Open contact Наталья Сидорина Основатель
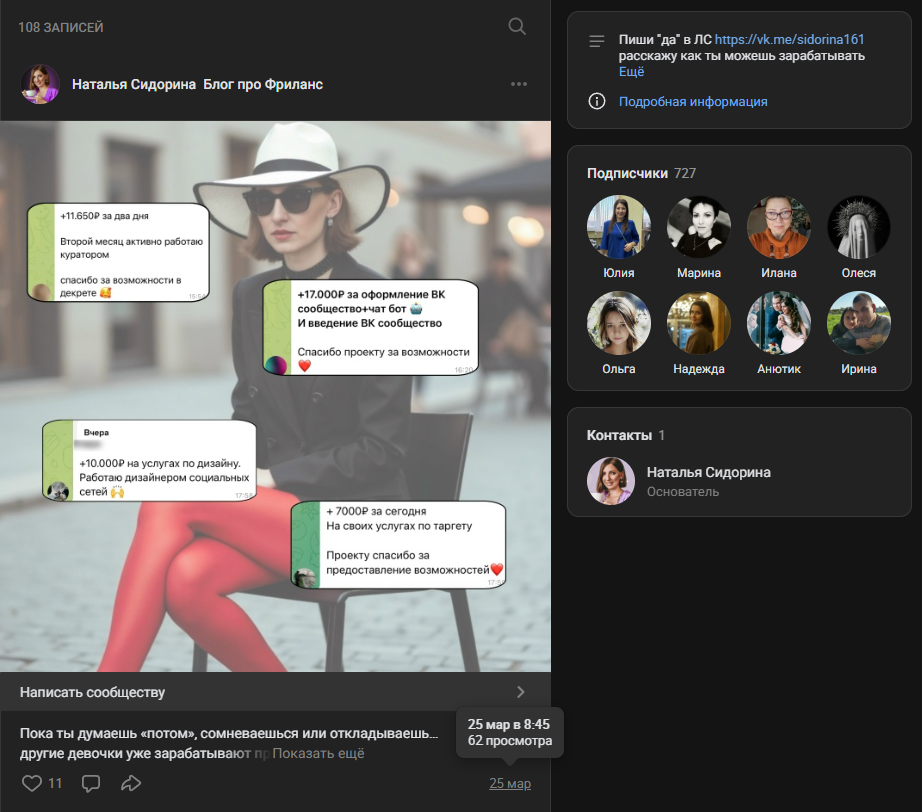This screenshot has width=922, height=812. [x=679, y=481]
